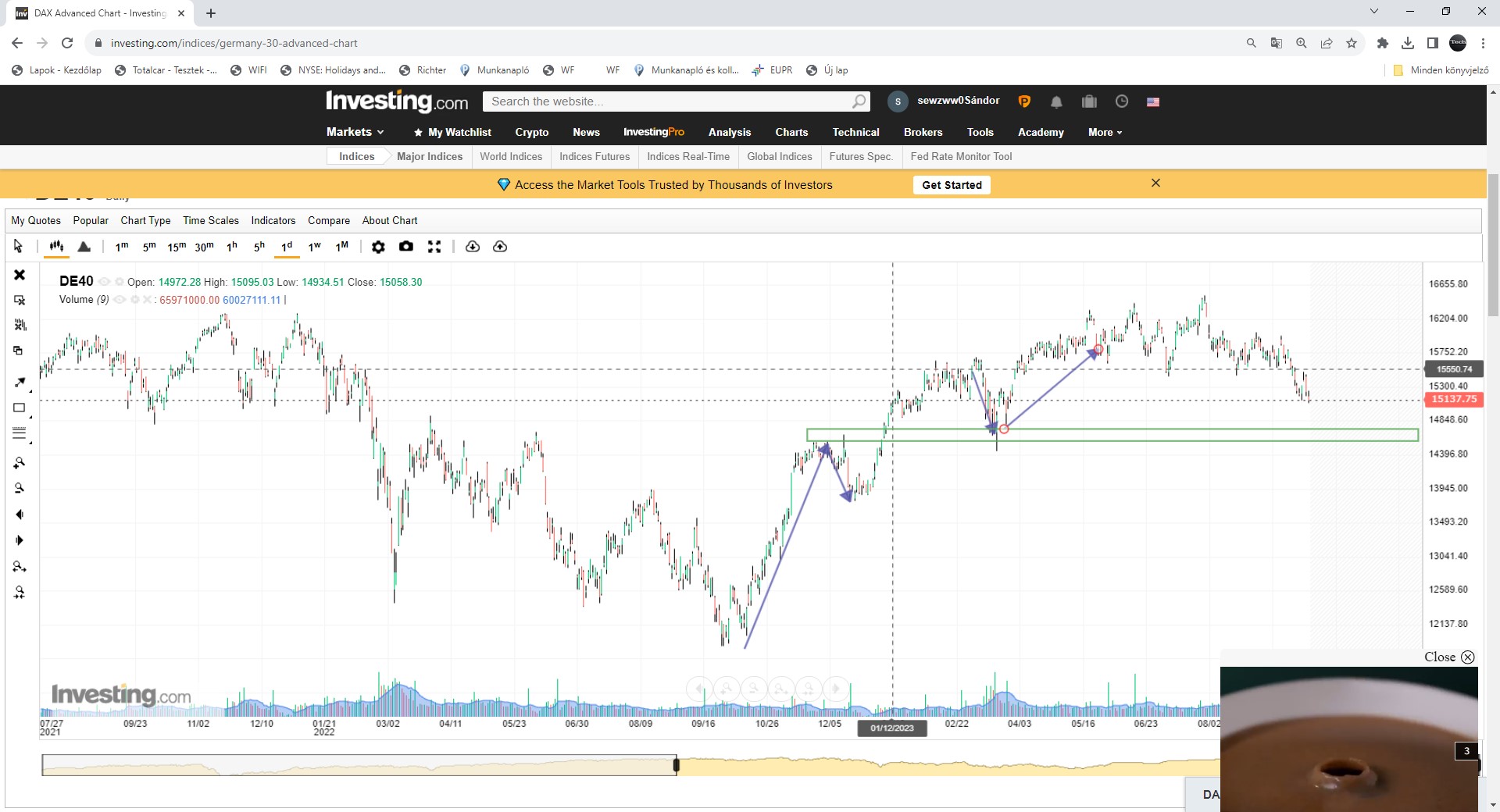Select the 1m time interval
The image size is (1500, 812).
[x=122, y=247]
